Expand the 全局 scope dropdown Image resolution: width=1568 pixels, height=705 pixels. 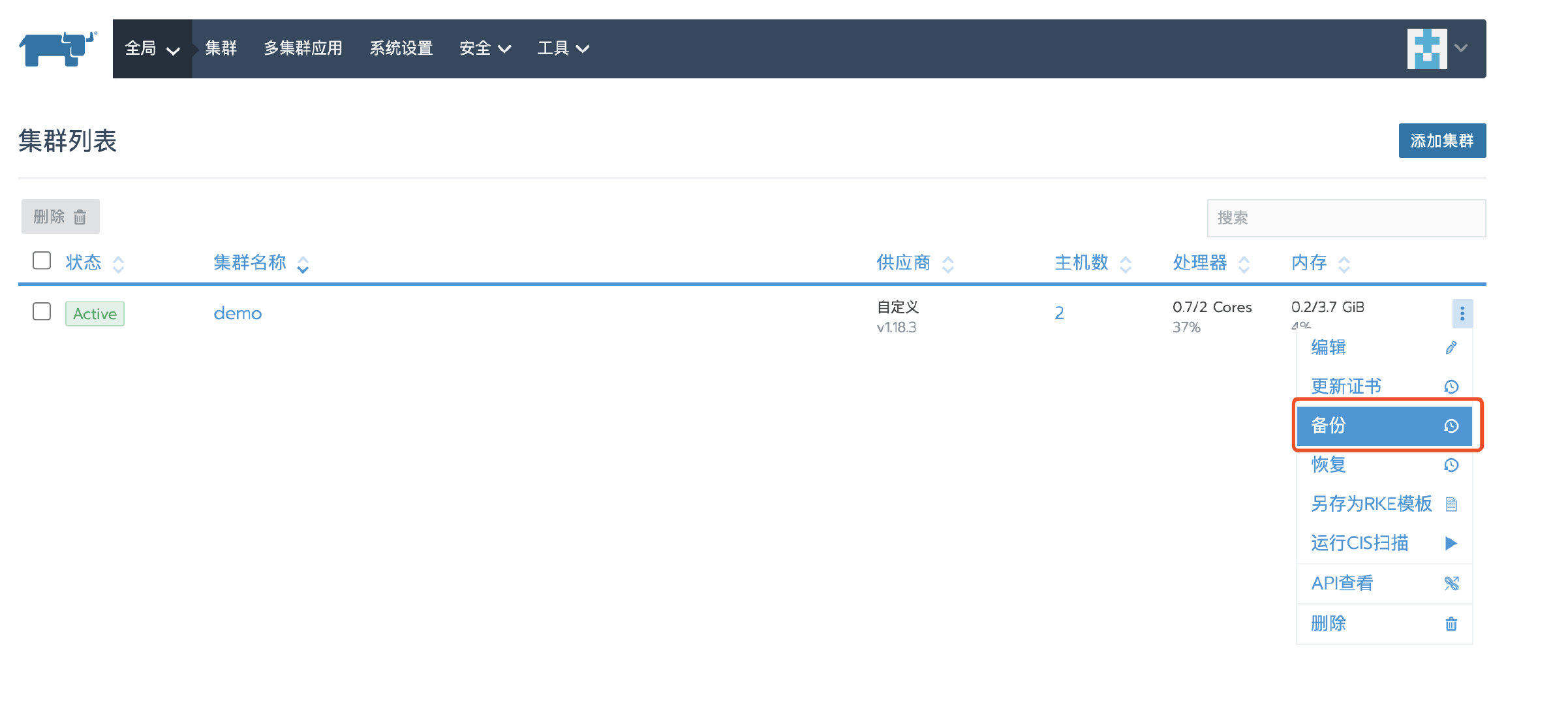[152, 49]
